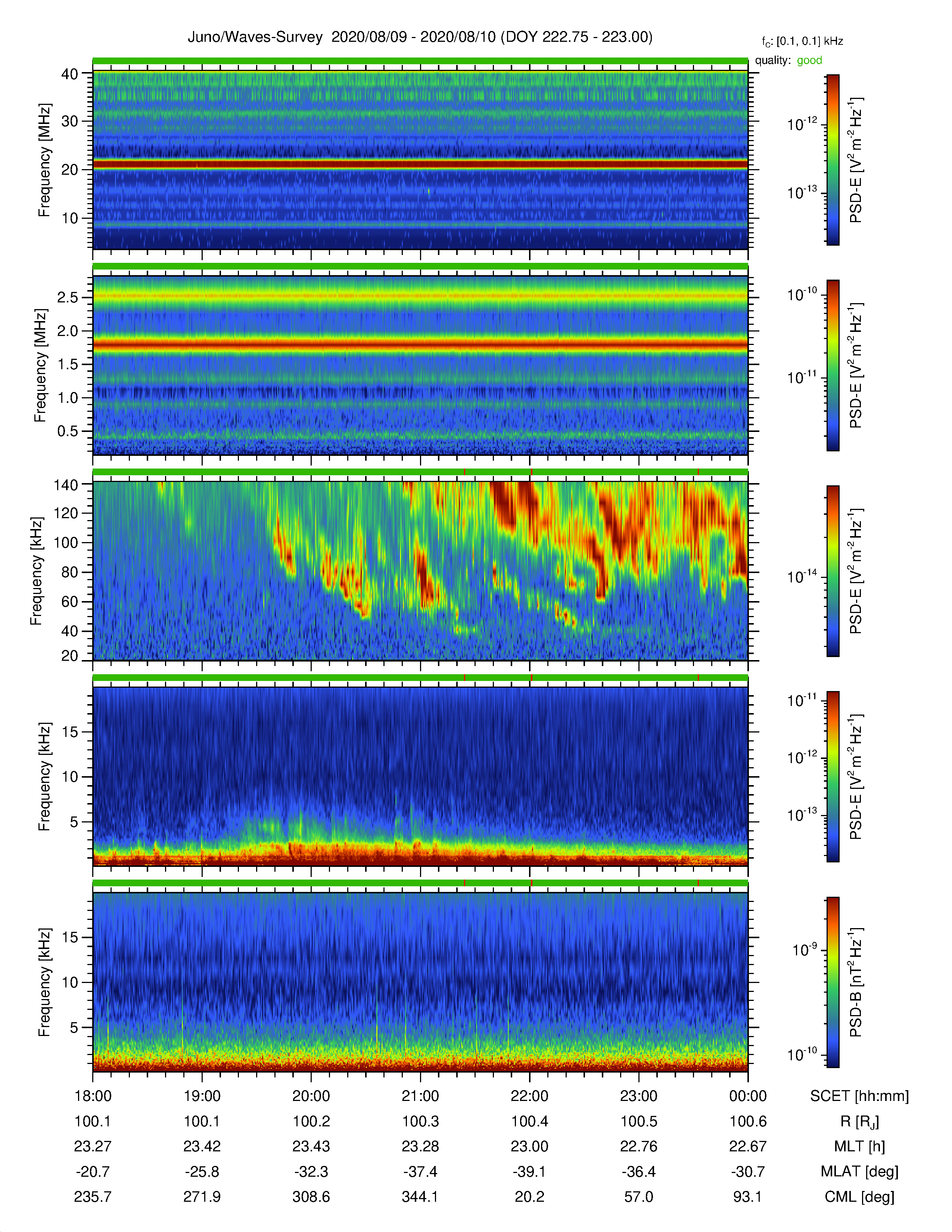Click the red quality marker near 23:30 above fourth panel

tap(698, 678)
